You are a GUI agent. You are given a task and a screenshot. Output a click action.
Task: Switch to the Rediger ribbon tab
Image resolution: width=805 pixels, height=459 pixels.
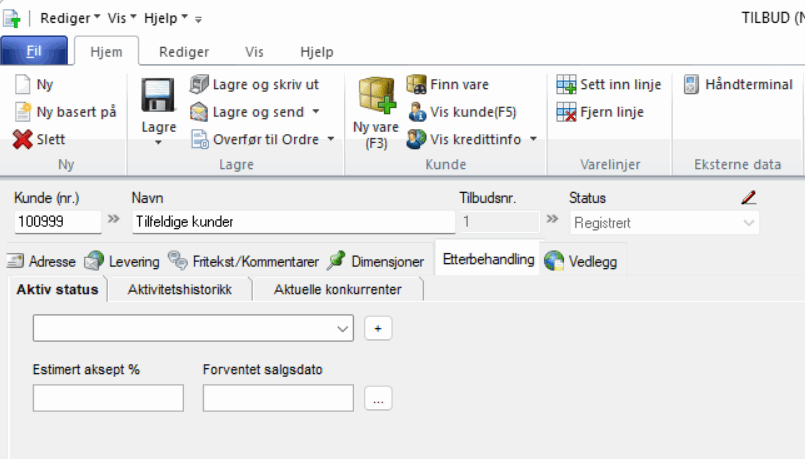(184, 52)
